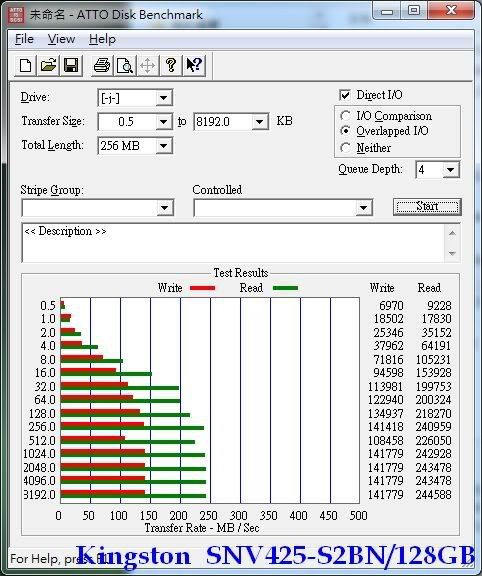
Task: Expand the Total Length 256 MB dropdown
Action: pos(163,146)
